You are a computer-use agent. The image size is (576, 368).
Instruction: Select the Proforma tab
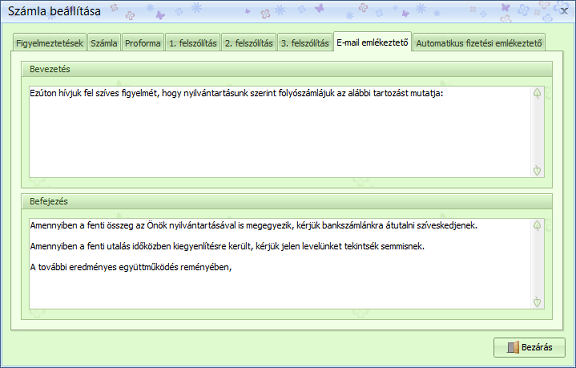(143, 43)
